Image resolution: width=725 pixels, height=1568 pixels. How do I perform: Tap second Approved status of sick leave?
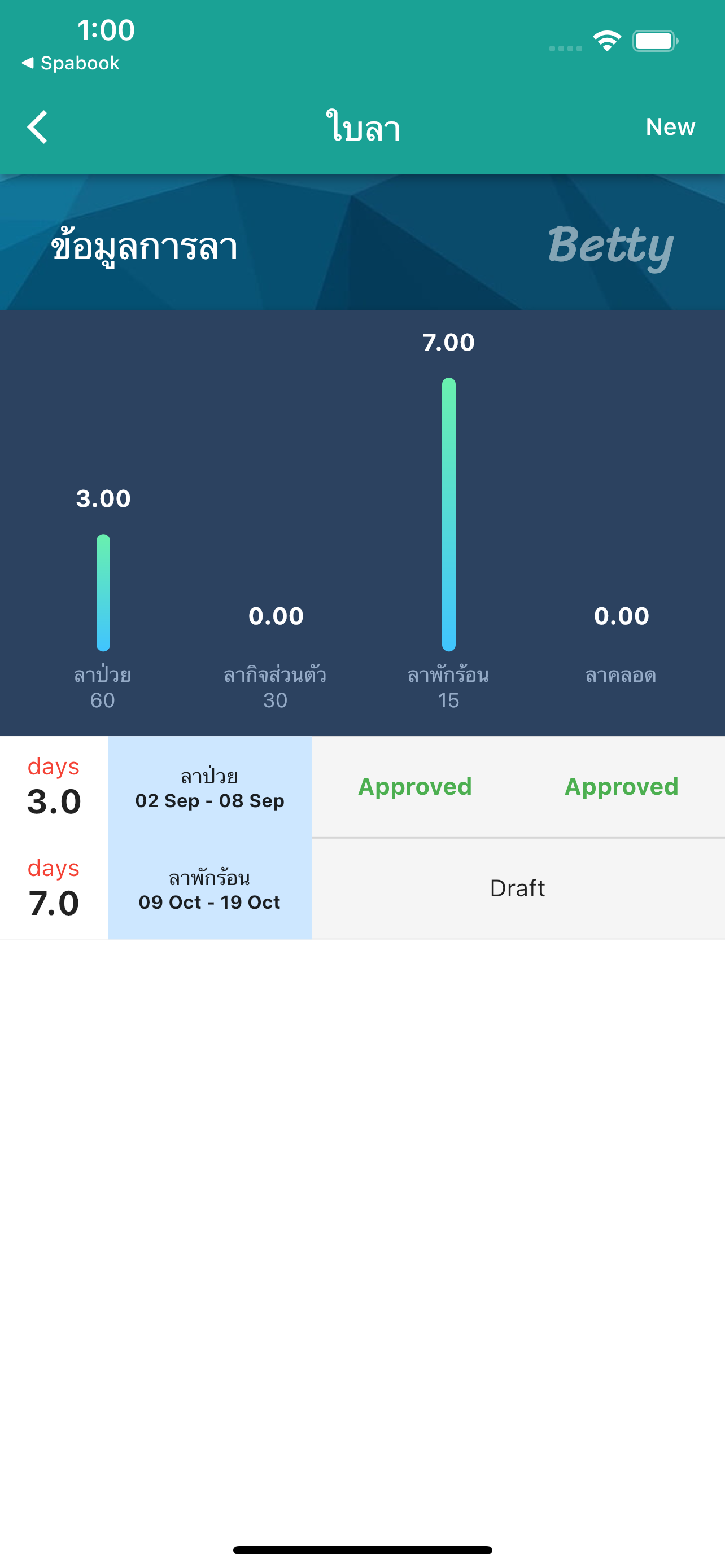coord(622,786)
